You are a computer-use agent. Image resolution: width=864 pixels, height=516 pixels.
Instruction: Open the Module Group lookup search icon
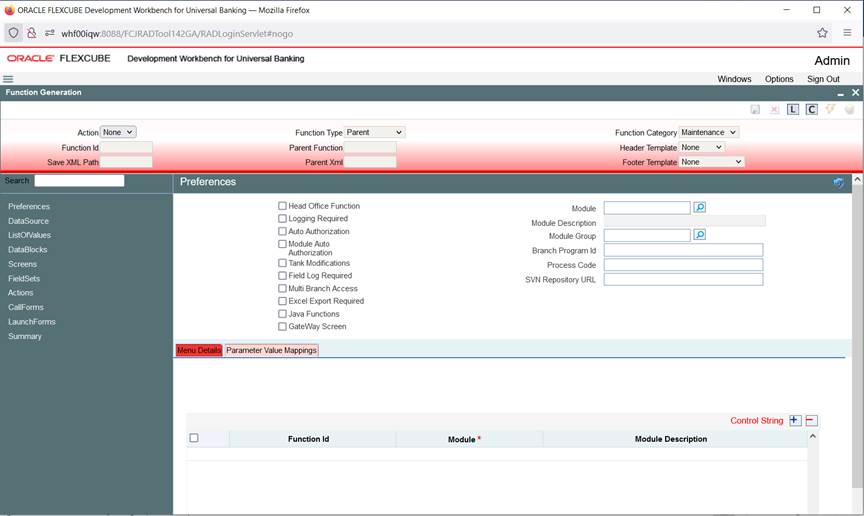(699, 235)
